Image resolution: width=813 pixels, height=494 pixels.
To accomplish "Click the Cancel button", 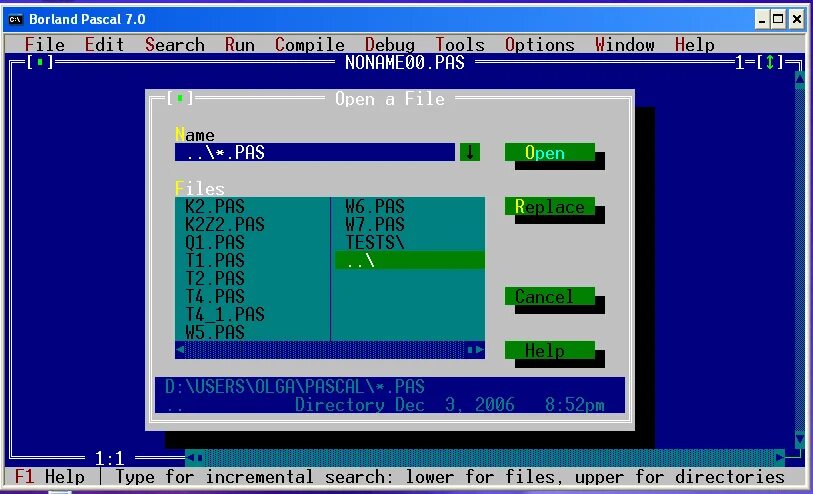I will (550, 296).
